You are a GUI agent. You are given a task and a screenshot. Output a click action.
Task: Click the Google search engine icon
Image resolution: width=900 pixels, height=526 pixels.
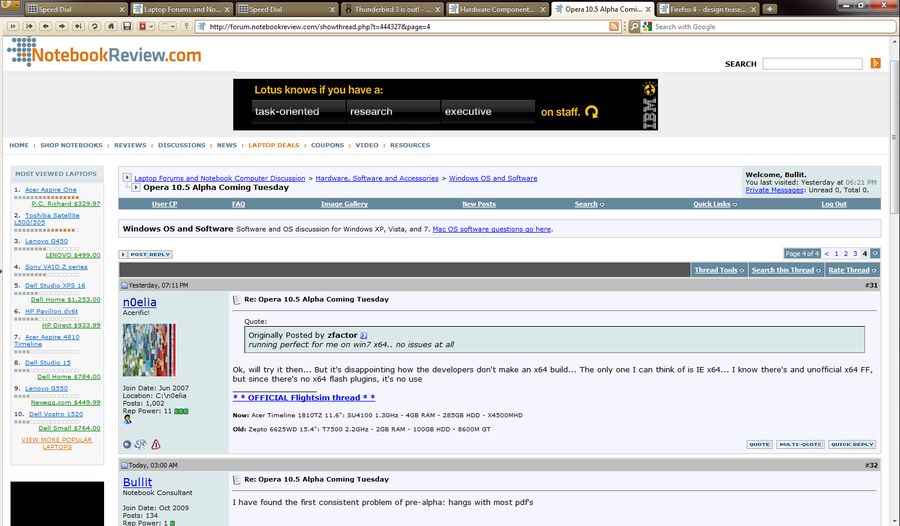647,26
